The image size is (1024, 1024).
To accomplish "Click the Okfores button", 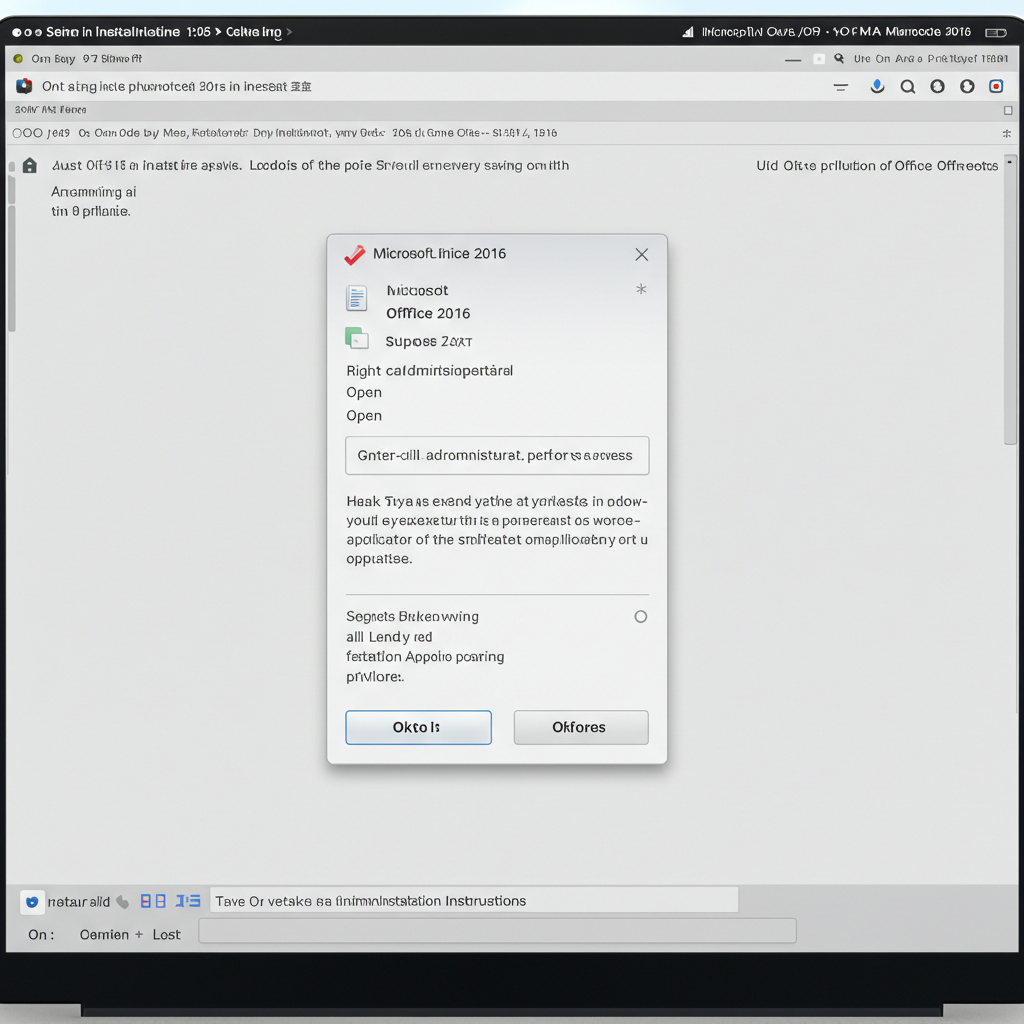I will (x=581, y=728).
